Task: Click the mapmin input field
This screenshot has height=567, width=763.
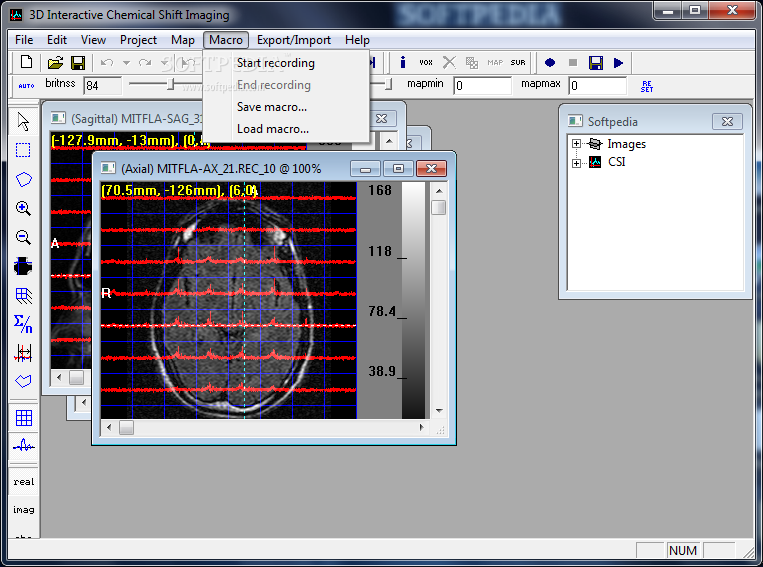Action: point(482,86)
